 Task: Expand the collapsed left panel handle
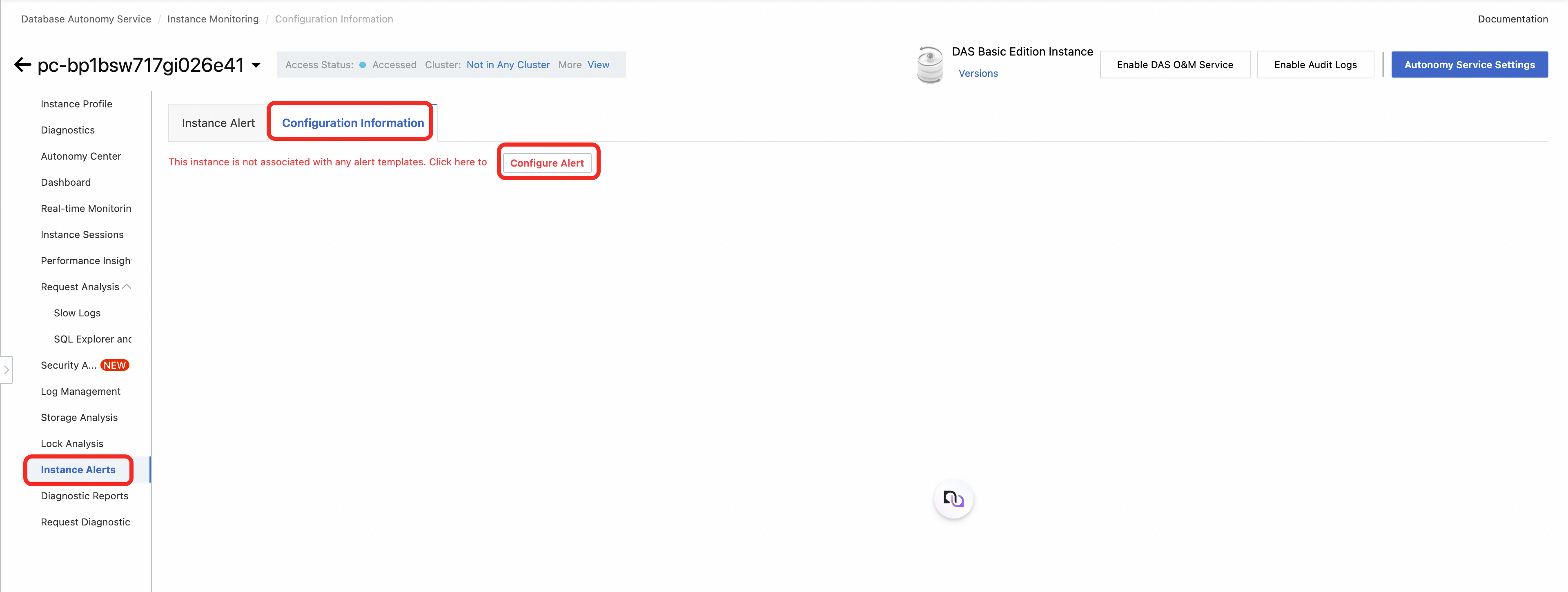[x=6, y=369]
